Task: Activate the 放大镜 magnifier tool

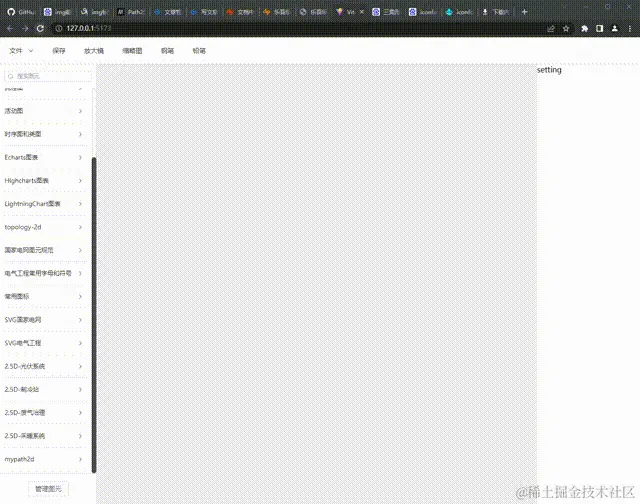Action: pos(94,51)
